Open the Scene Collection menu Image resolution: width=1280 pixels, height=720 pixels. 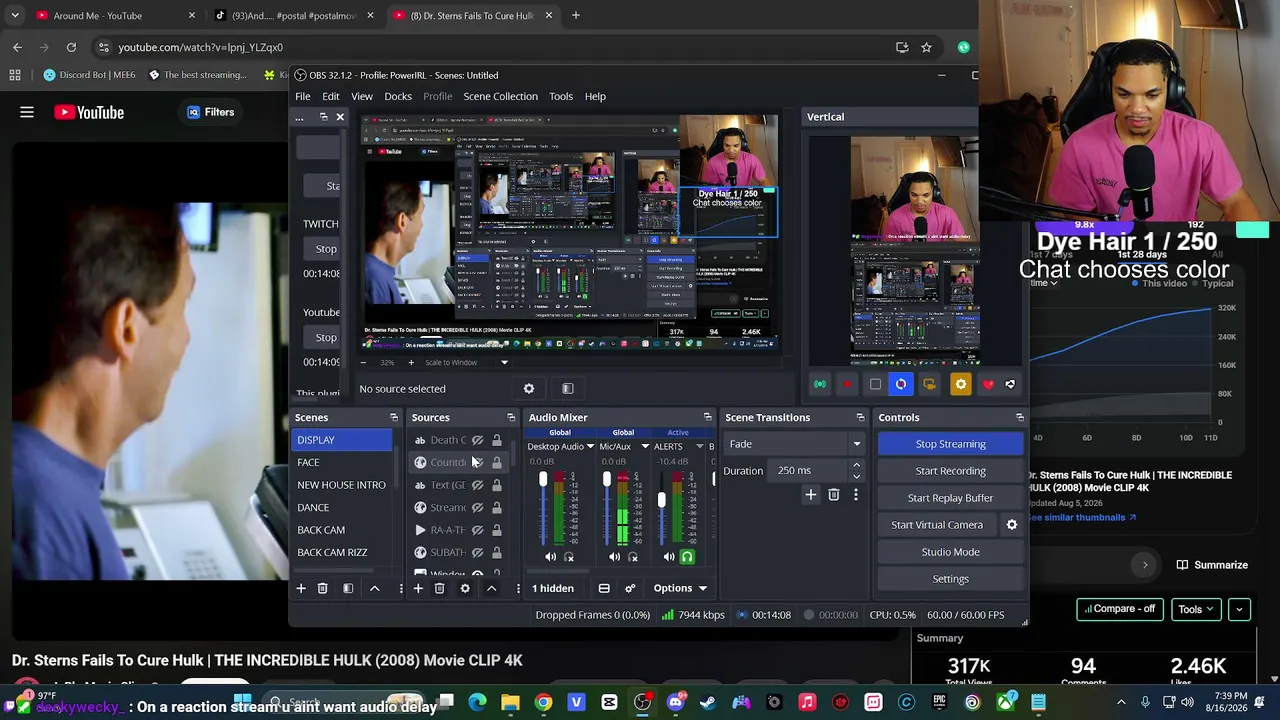coord(500,96)
